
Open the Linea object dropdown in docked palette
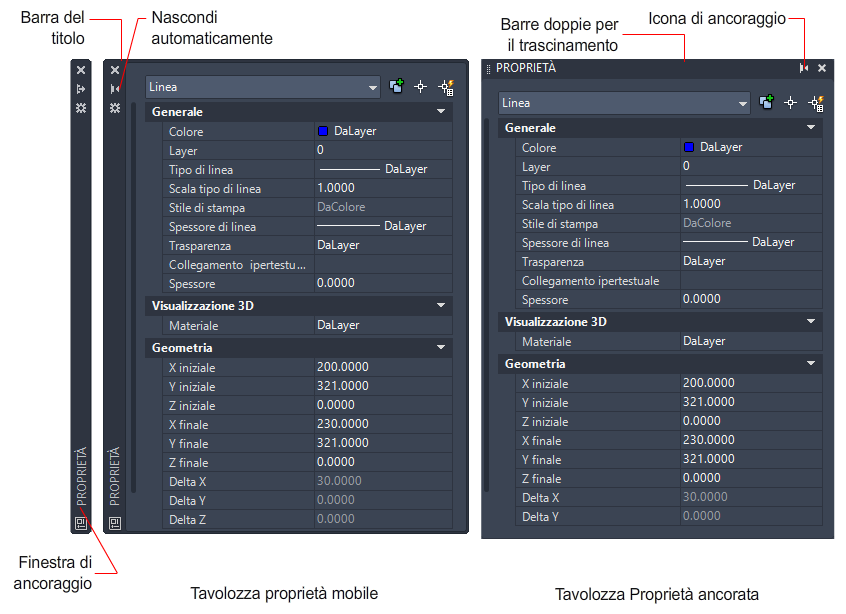point(624,103)
